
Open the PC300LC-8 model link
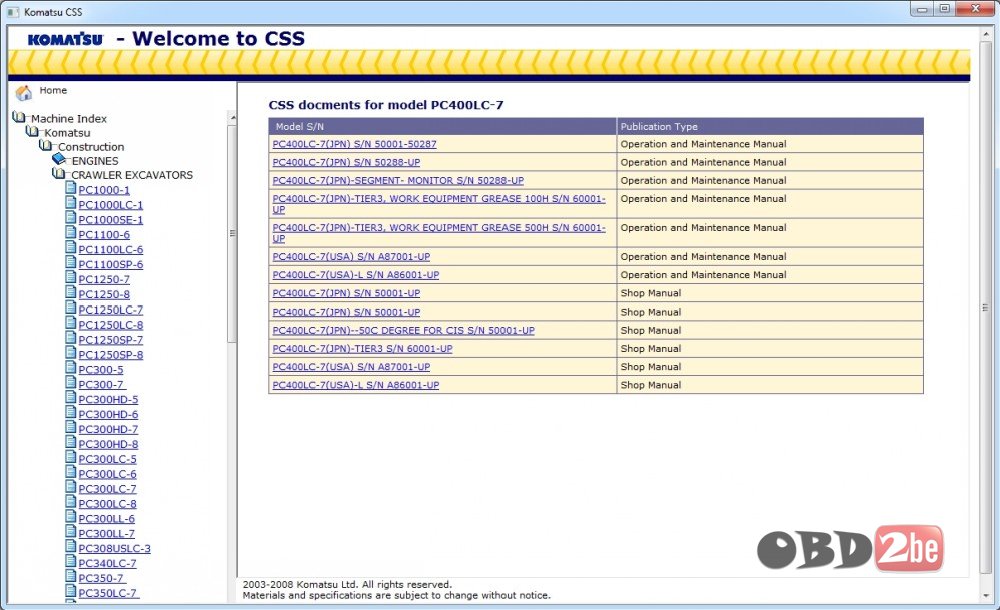pos(107,504)
